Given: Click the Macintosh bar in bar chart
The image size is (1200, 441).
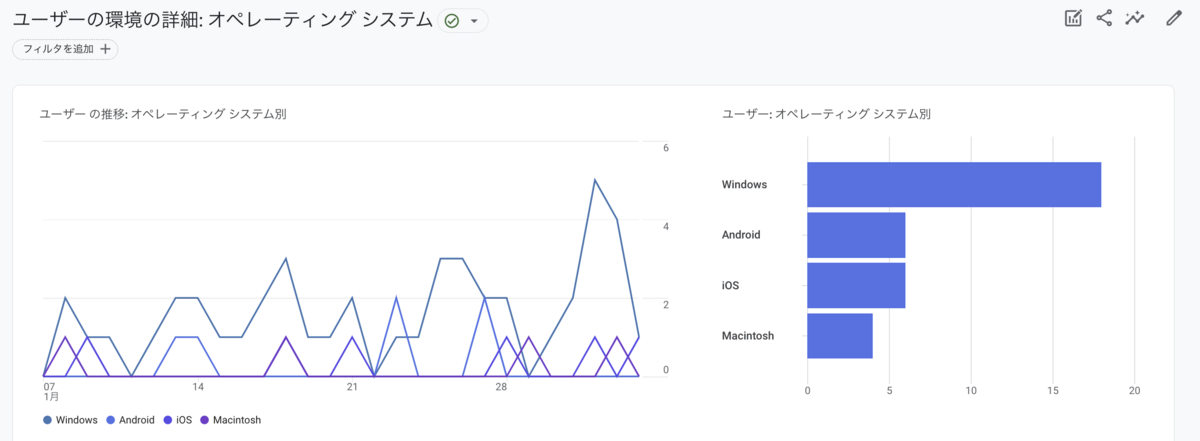Looking at the screenshot, I should (x=840, y=336).
